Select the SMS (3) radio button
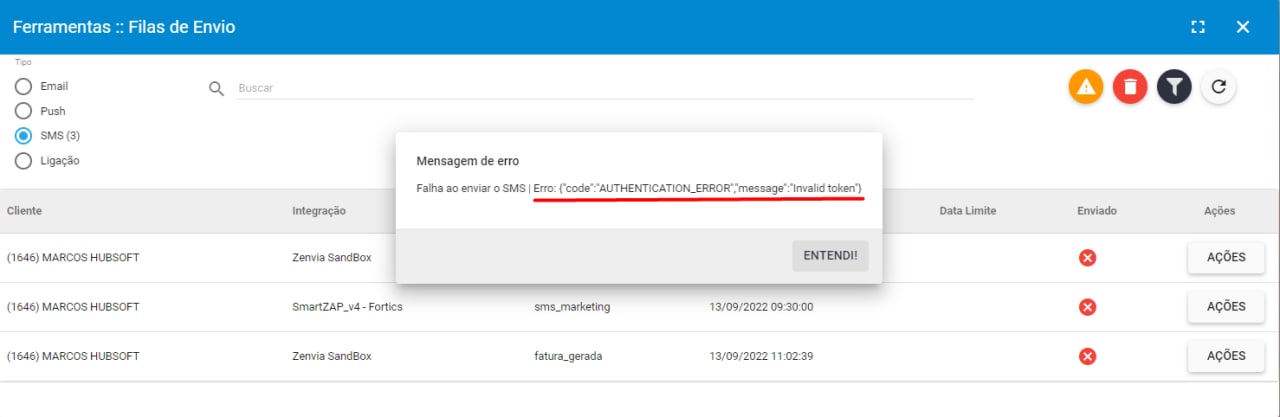Image resolution: width=1280 pixels, height=417 pixels. [x=23, y=136]
